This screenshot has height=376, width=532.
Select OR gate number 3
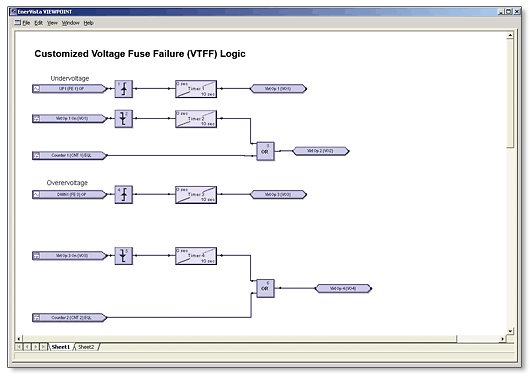pyautogui.click(x=265, y=151)
